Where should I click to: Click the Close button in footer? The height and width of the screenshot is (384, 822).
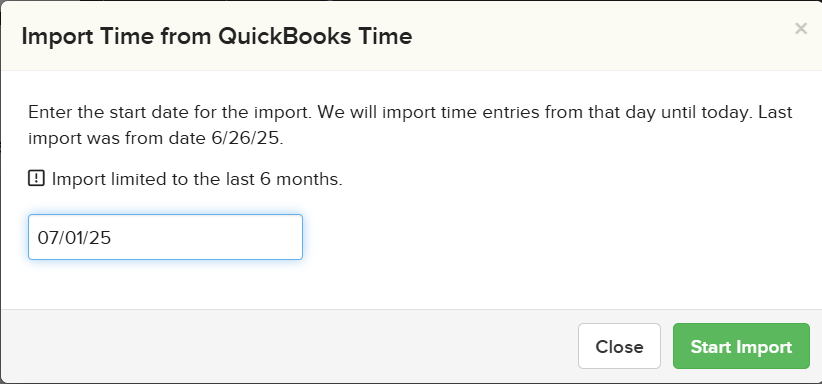[x=619, y=346]
